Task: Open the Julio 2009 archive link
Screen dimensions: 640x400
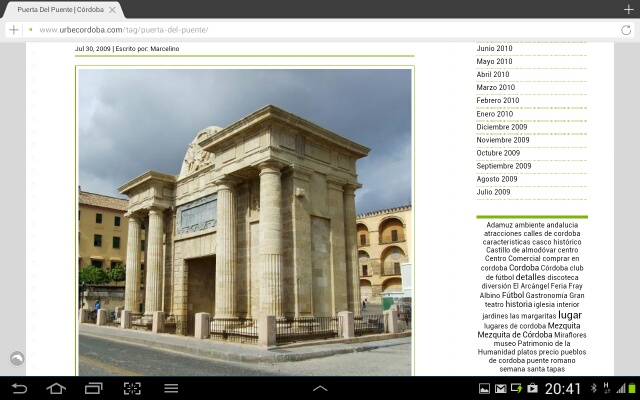Action: (x=493, y=192)
